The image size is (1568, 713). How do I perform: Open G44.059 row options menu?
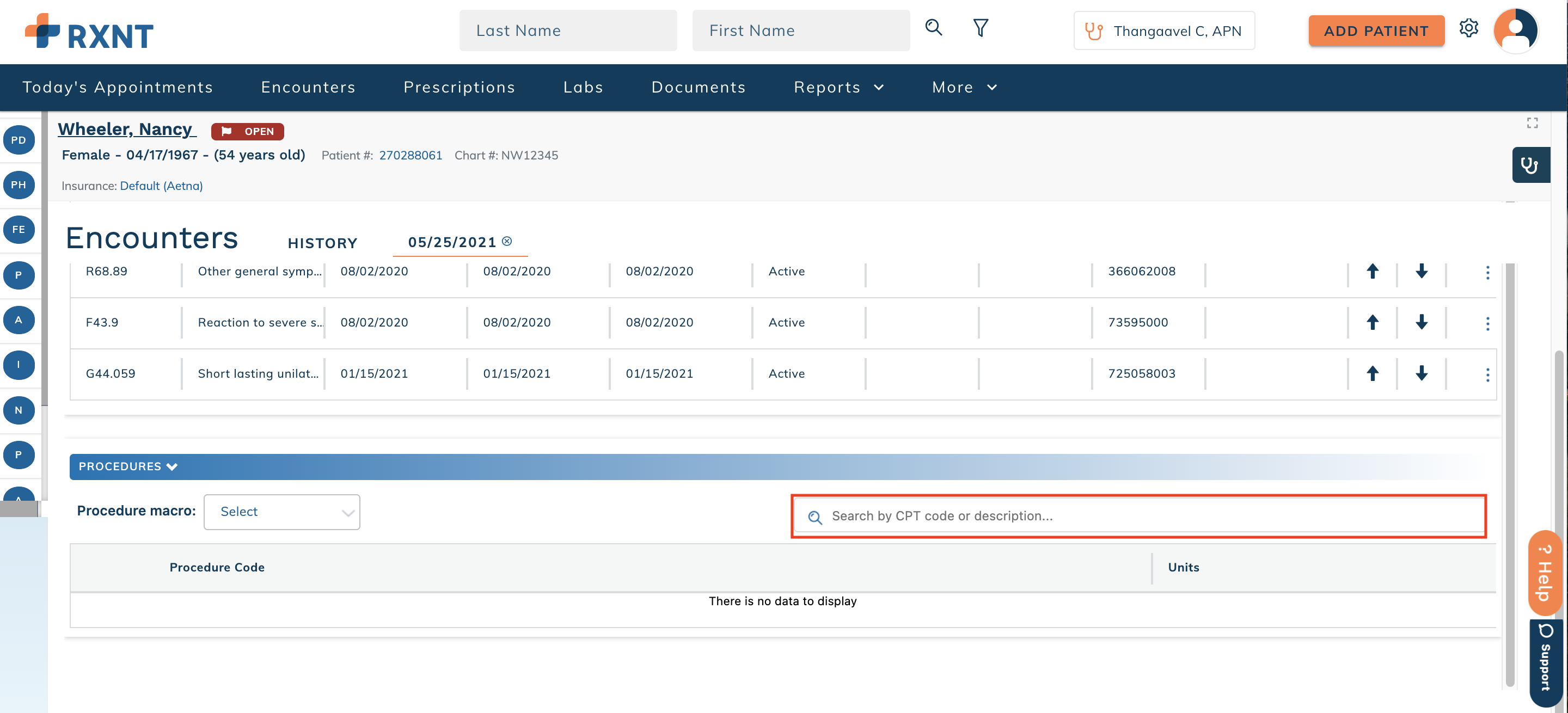tap(1487, 375)
